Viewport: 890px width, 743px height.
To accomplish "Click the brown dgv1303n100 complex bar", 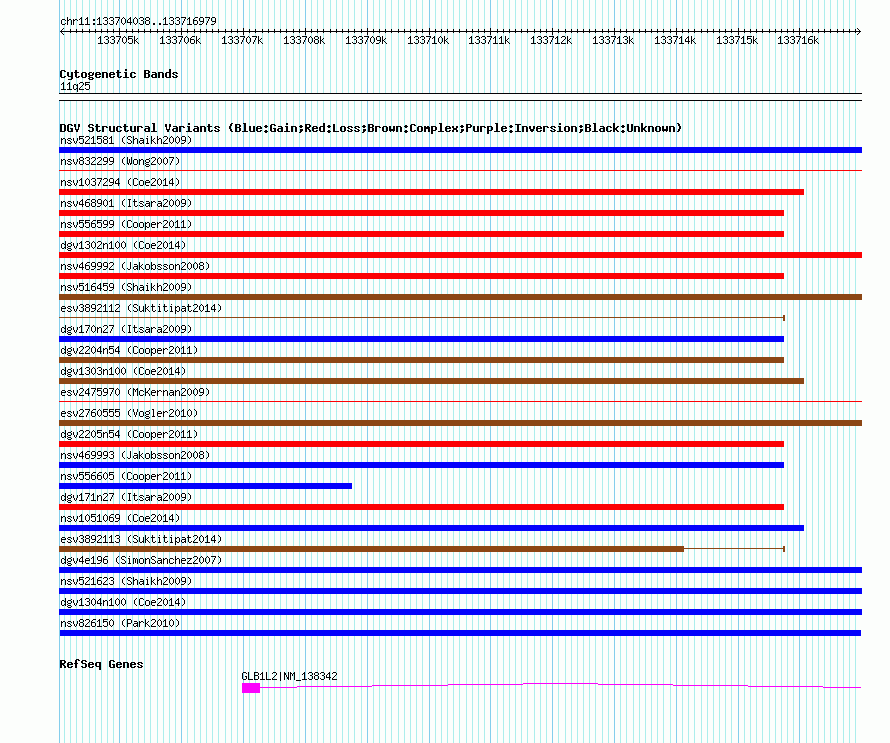I will (x=431, y=381).
